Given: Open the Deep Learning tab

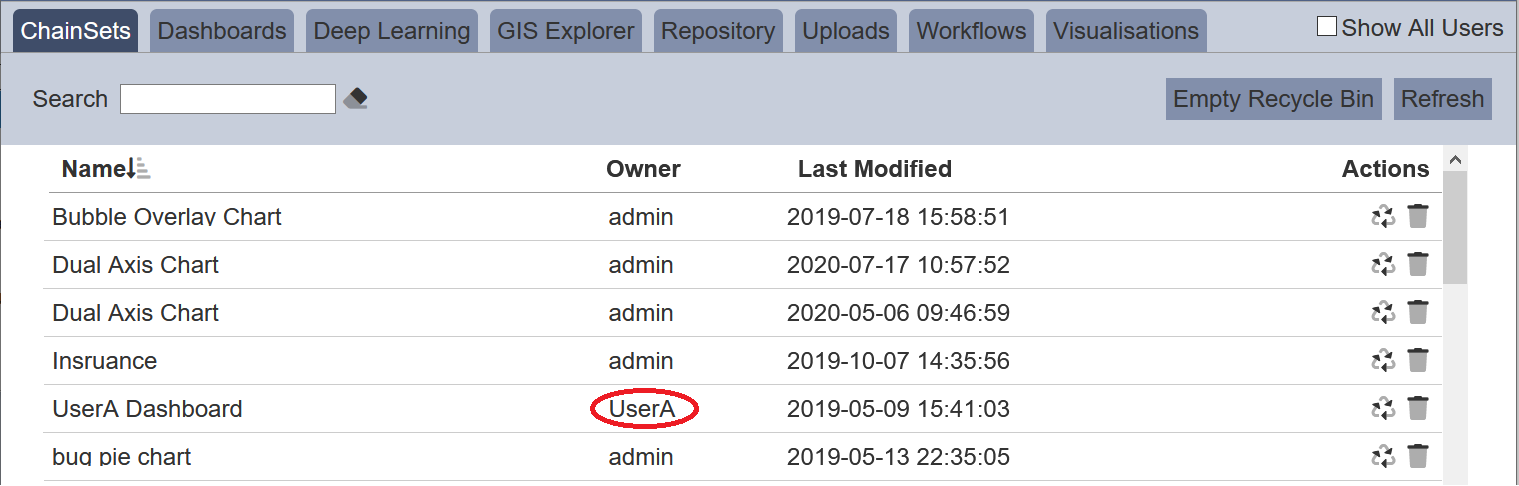Looking at the screenshot, I should pyautogui.click(x=392, y=31).
